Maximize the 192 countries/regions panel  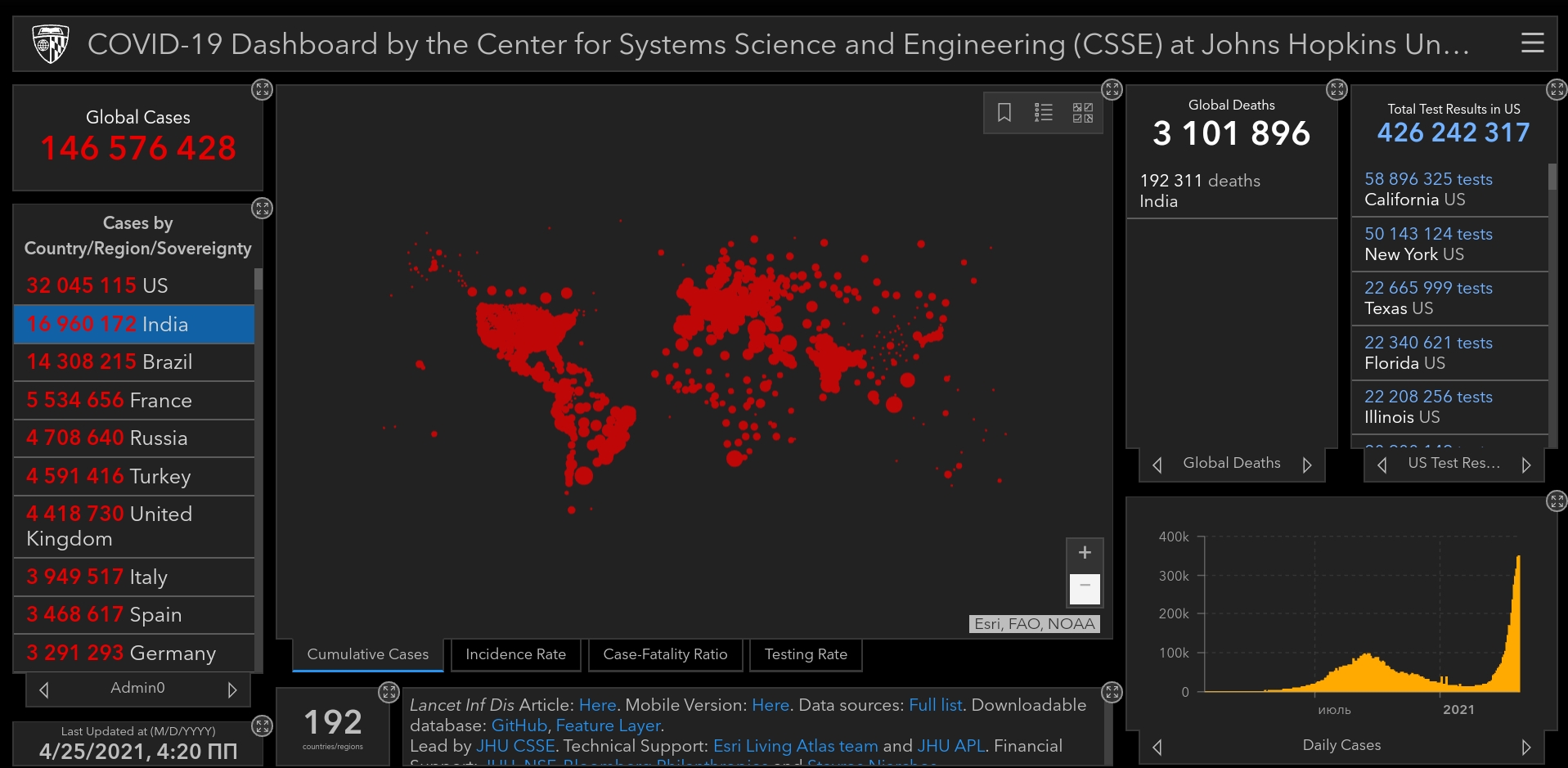pos(389,692)
